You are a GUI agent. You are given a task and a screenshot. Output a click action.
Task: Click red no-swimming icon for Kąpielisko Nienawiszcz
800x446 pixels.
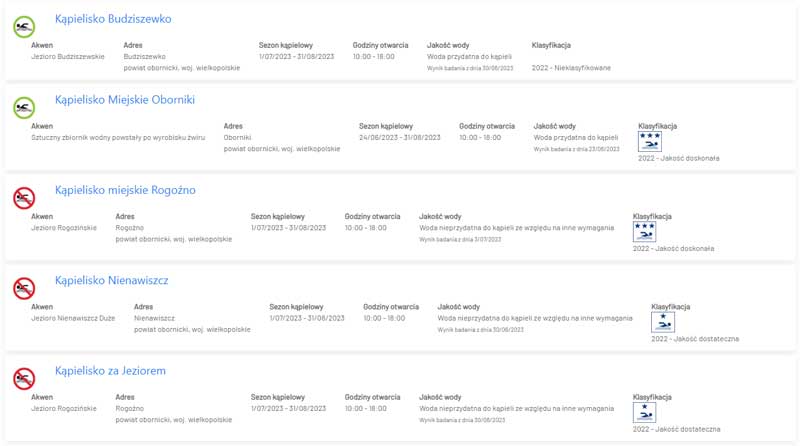(24, 288)
